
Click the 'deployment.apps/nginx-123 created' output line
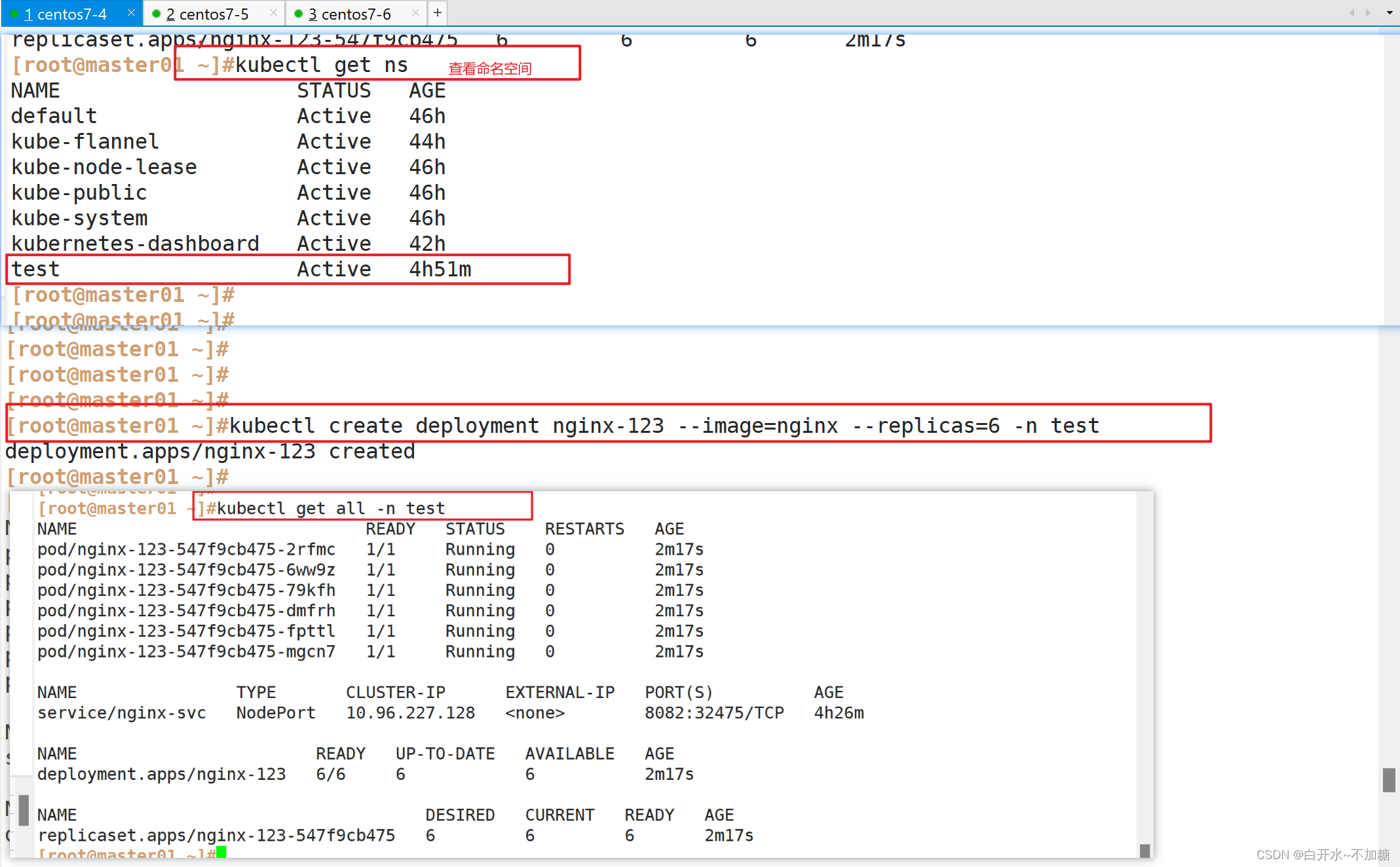point(210,452)
